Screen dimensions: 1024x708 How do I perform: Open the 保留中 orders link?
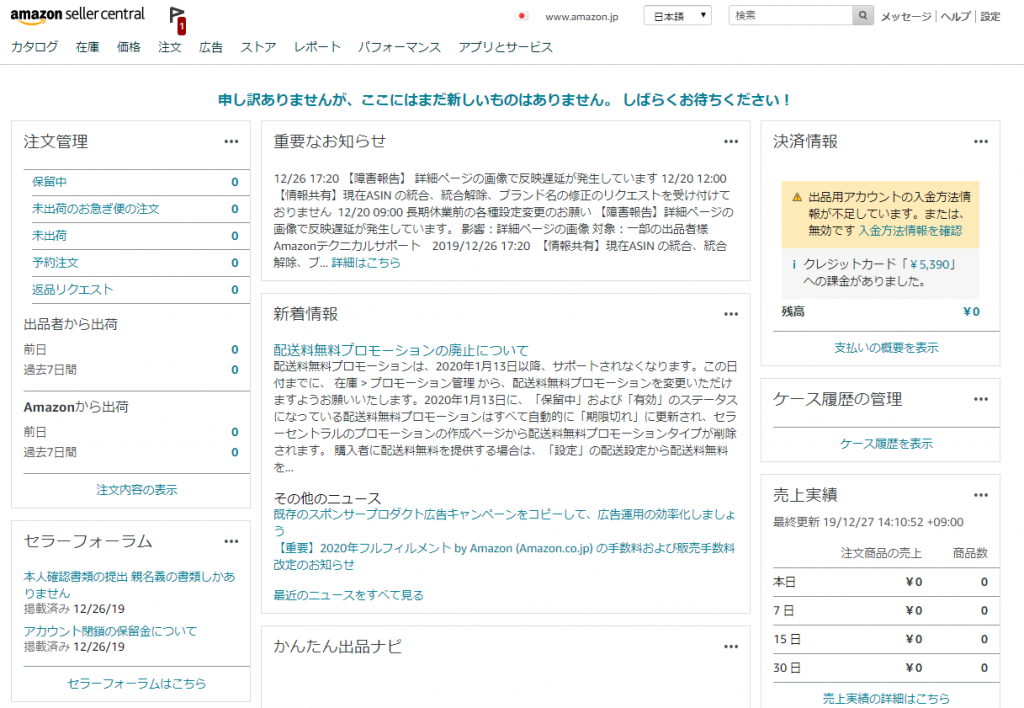click(x=49, y=182)
